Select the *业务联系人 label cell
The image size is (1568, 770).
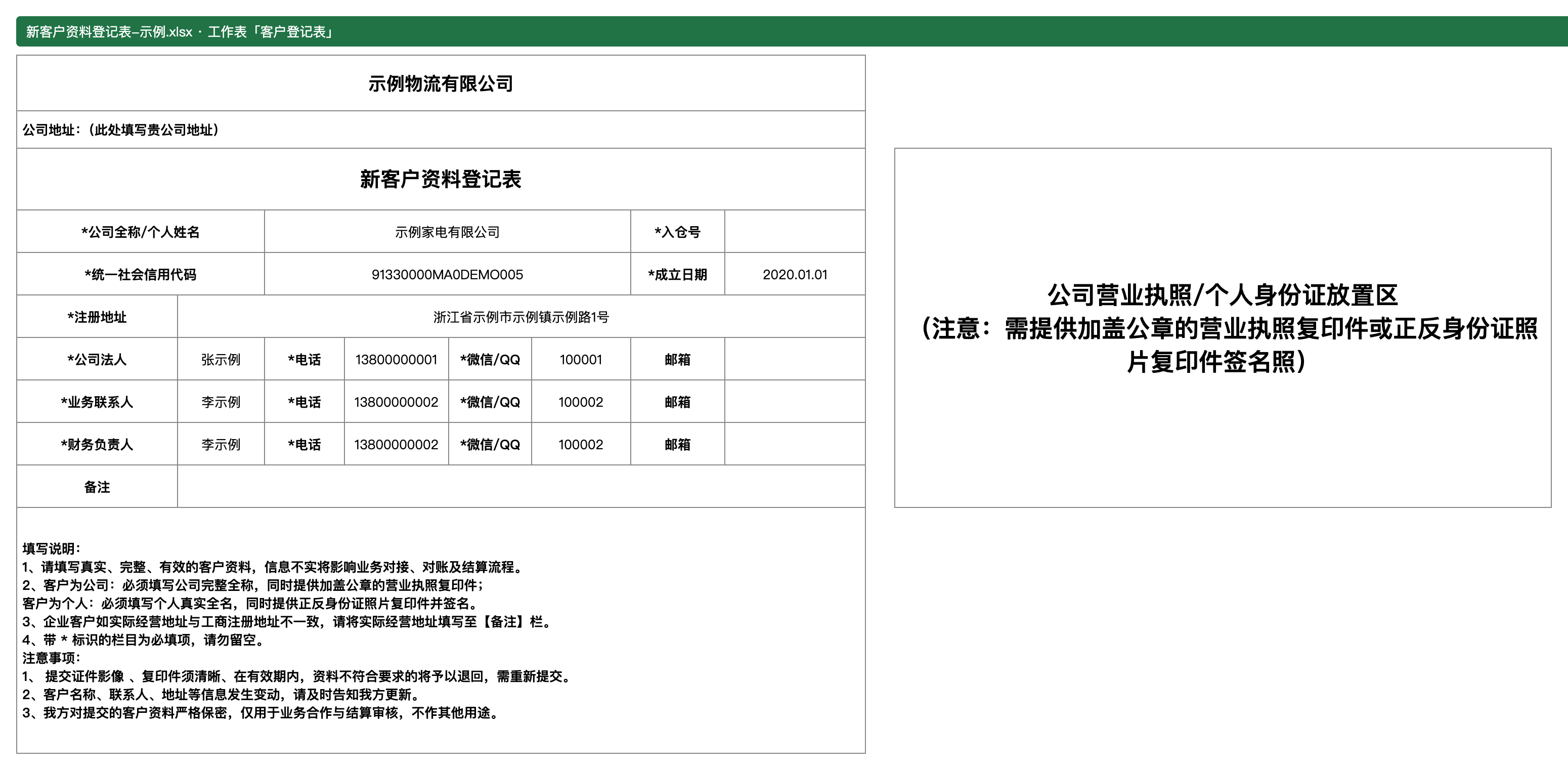[x=97, y=402]
